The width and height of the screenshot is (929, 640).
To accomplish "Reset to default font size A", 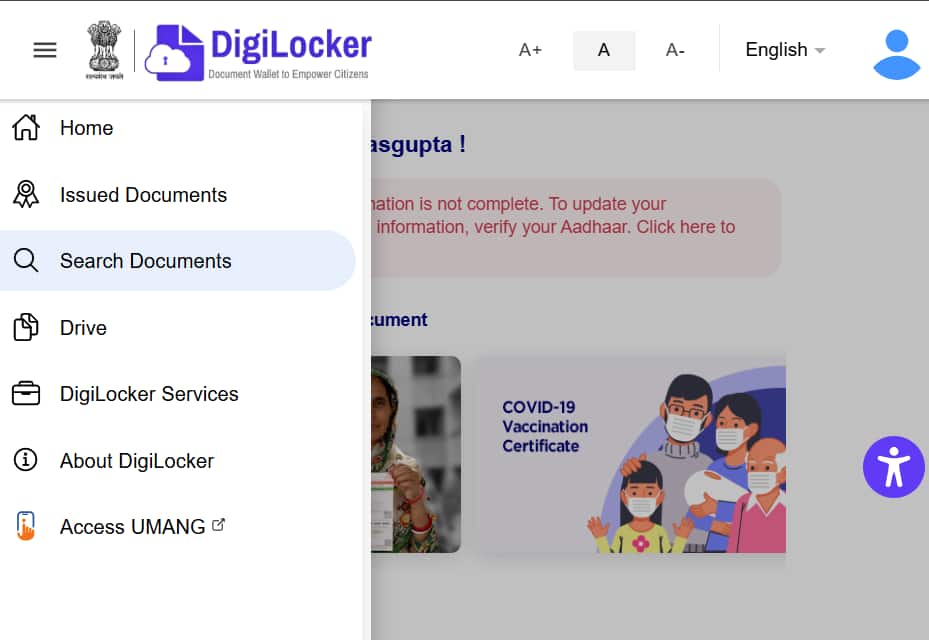I will (x=604, y=50).
